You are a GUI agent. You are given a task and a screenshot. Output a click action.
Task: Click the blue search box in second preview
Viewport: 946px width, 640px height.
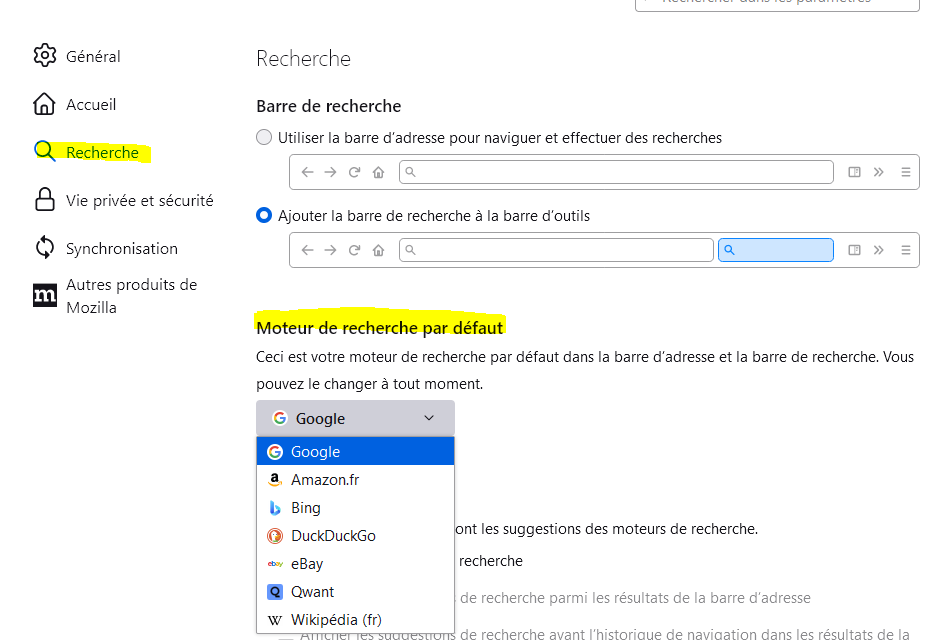coord(776,250)
